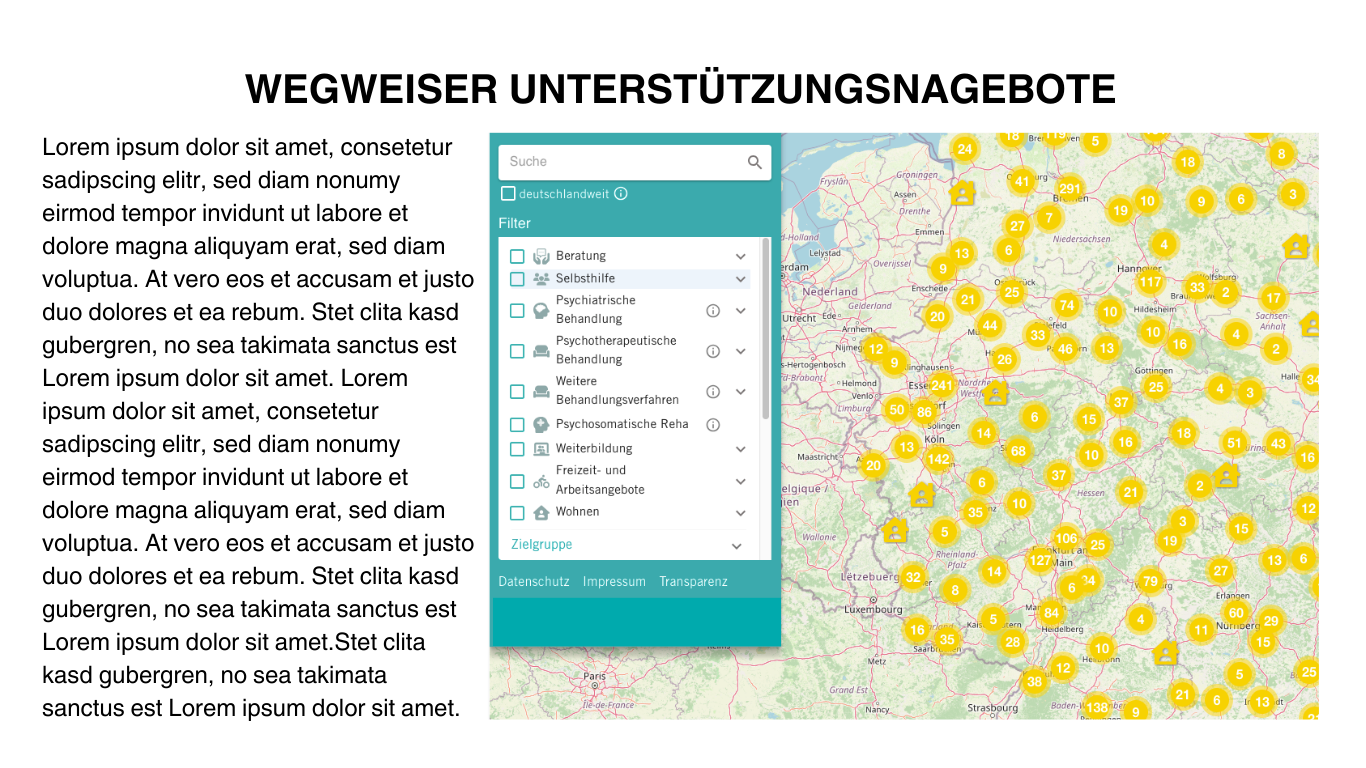The width and height of the screenshot is (1366, 768).
Task: Open the Datenschutz link
Action: (x=534, y=582)
